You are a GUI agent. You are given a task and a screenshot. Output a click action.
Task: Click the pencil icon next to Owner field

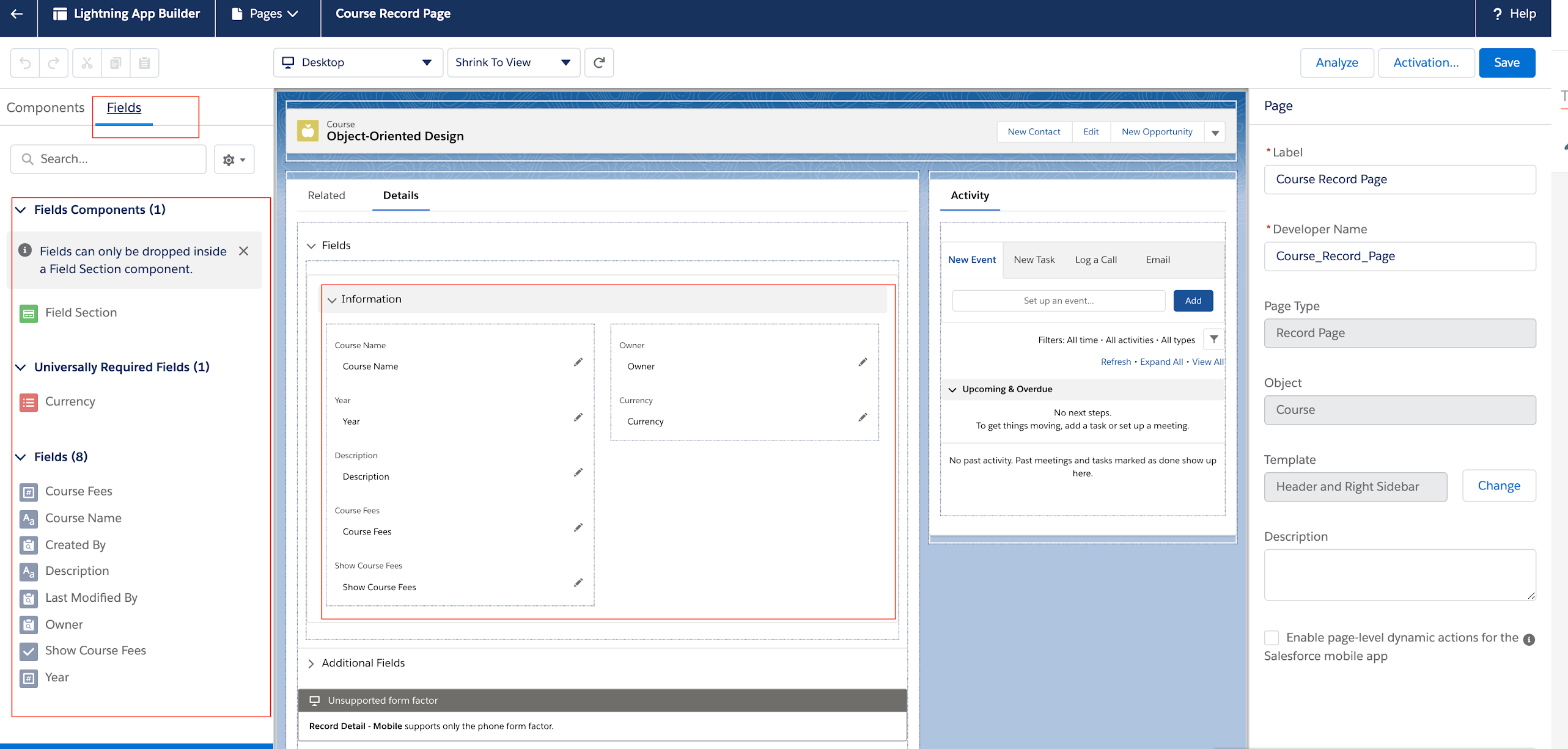[863, 362]
